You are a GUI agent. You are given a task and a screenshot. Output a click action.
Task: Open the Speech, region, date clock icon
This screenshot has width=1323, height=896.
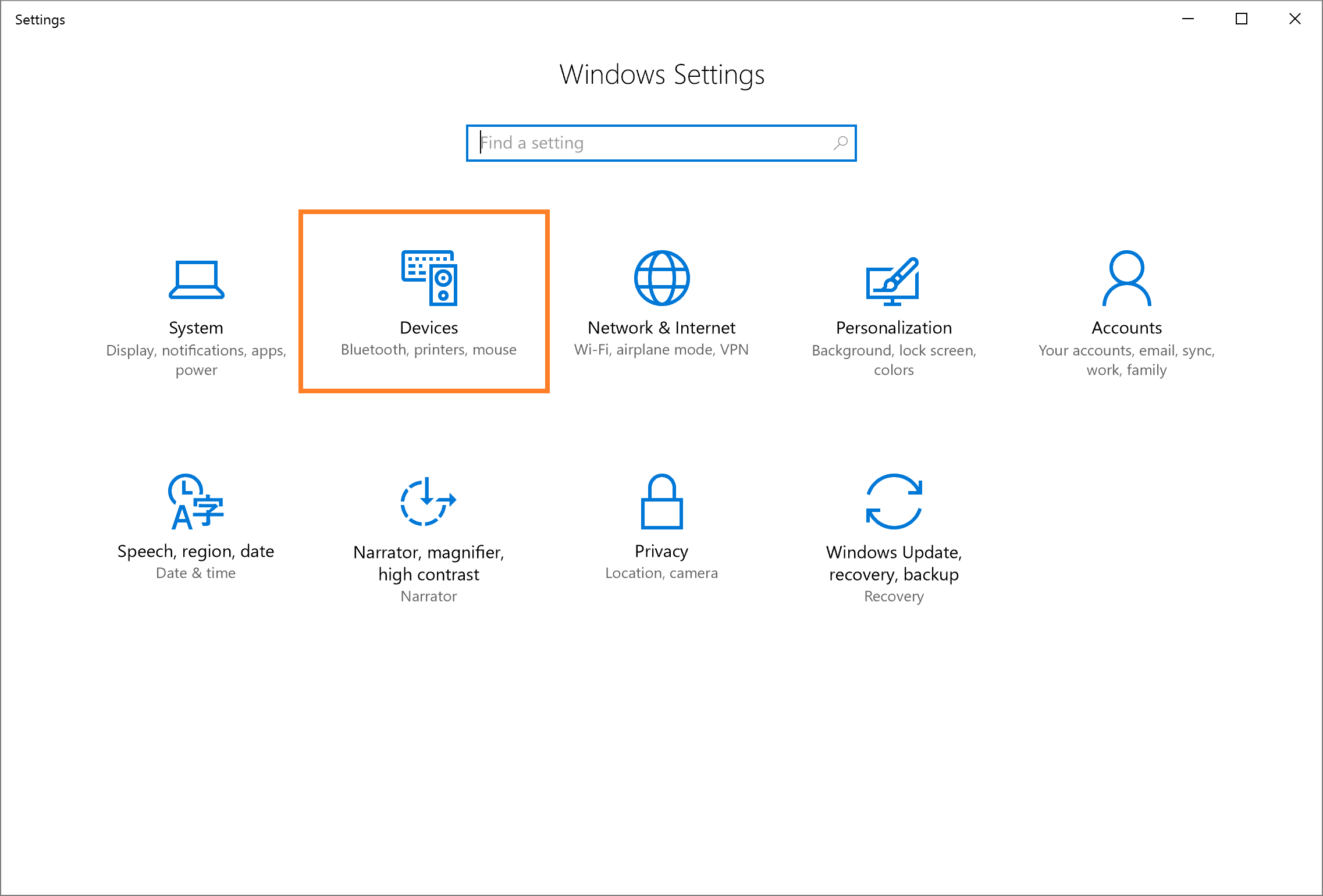196,502
